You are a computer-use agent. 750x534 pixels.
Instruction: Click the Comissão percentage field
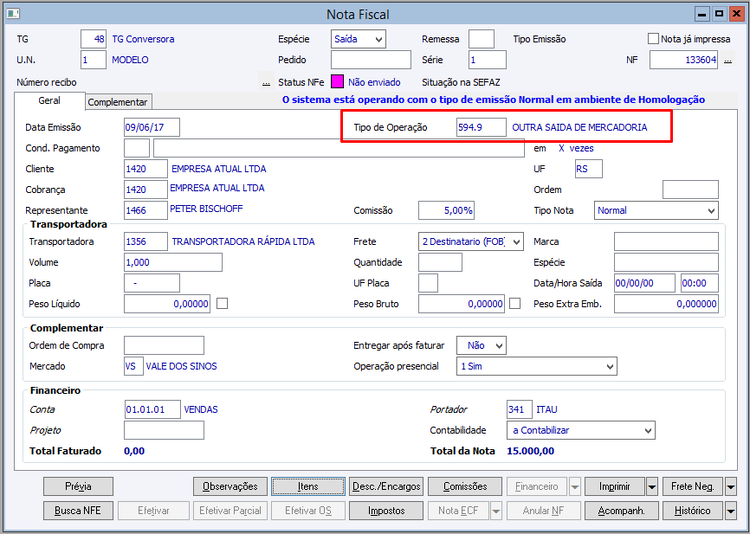(446, 211)
